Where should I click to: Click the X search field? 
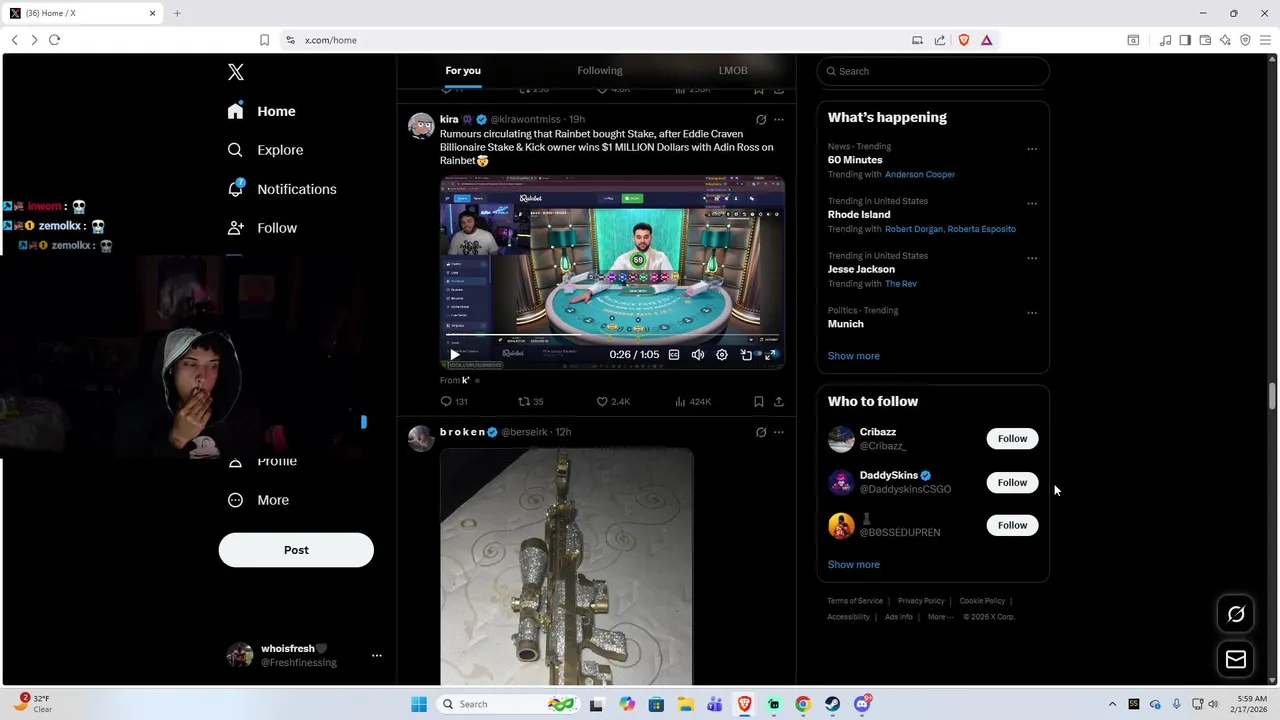pos(933,71)
